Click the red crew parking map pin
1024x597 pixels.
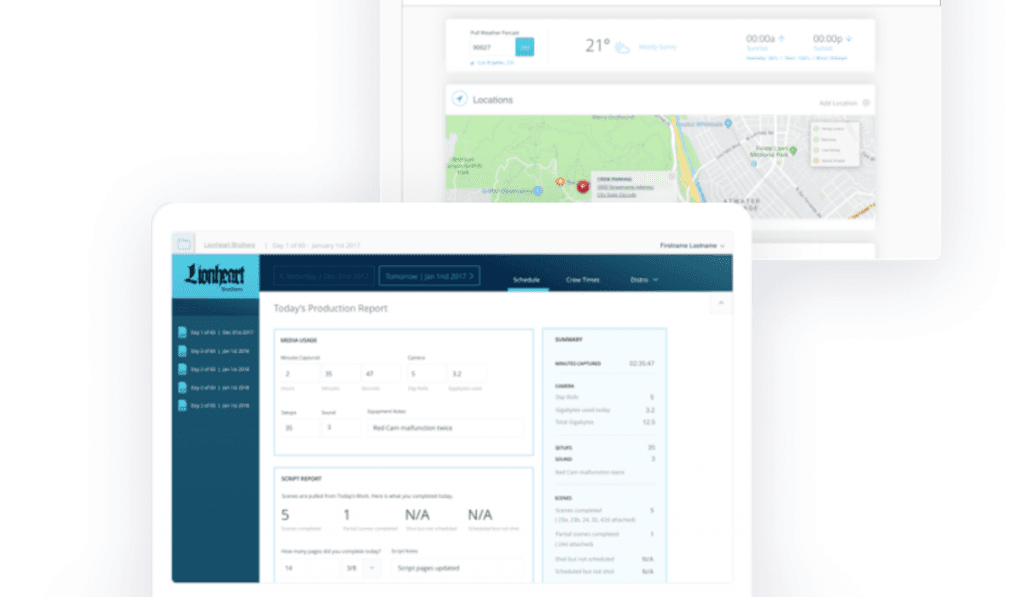click(x=582, y=186)
